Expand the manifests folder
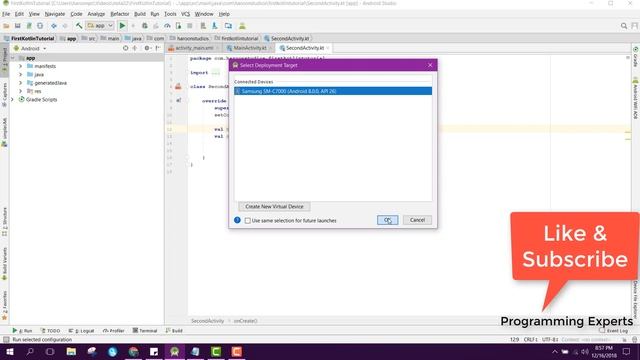The height and width of the screenshot is (360, 640). pyautogui.click(x=20, y=66)
